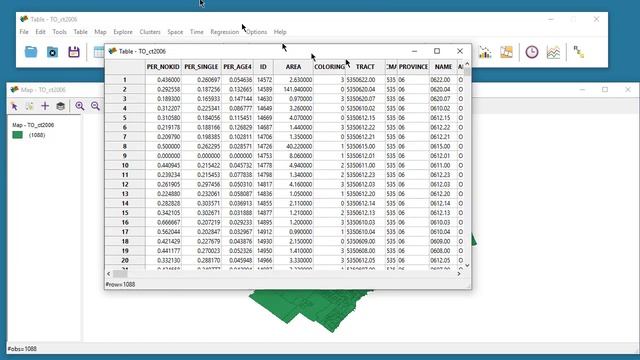Open the Map menu

click(x=100, y=32)
